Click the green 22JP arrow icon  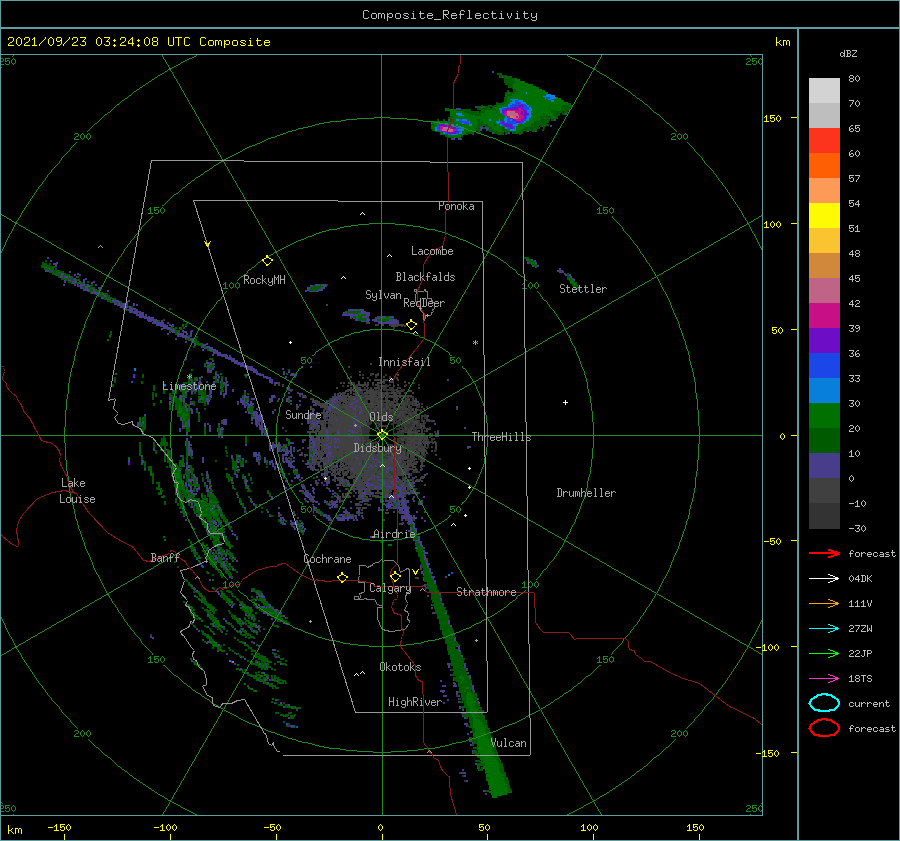[x=824, y=653]
